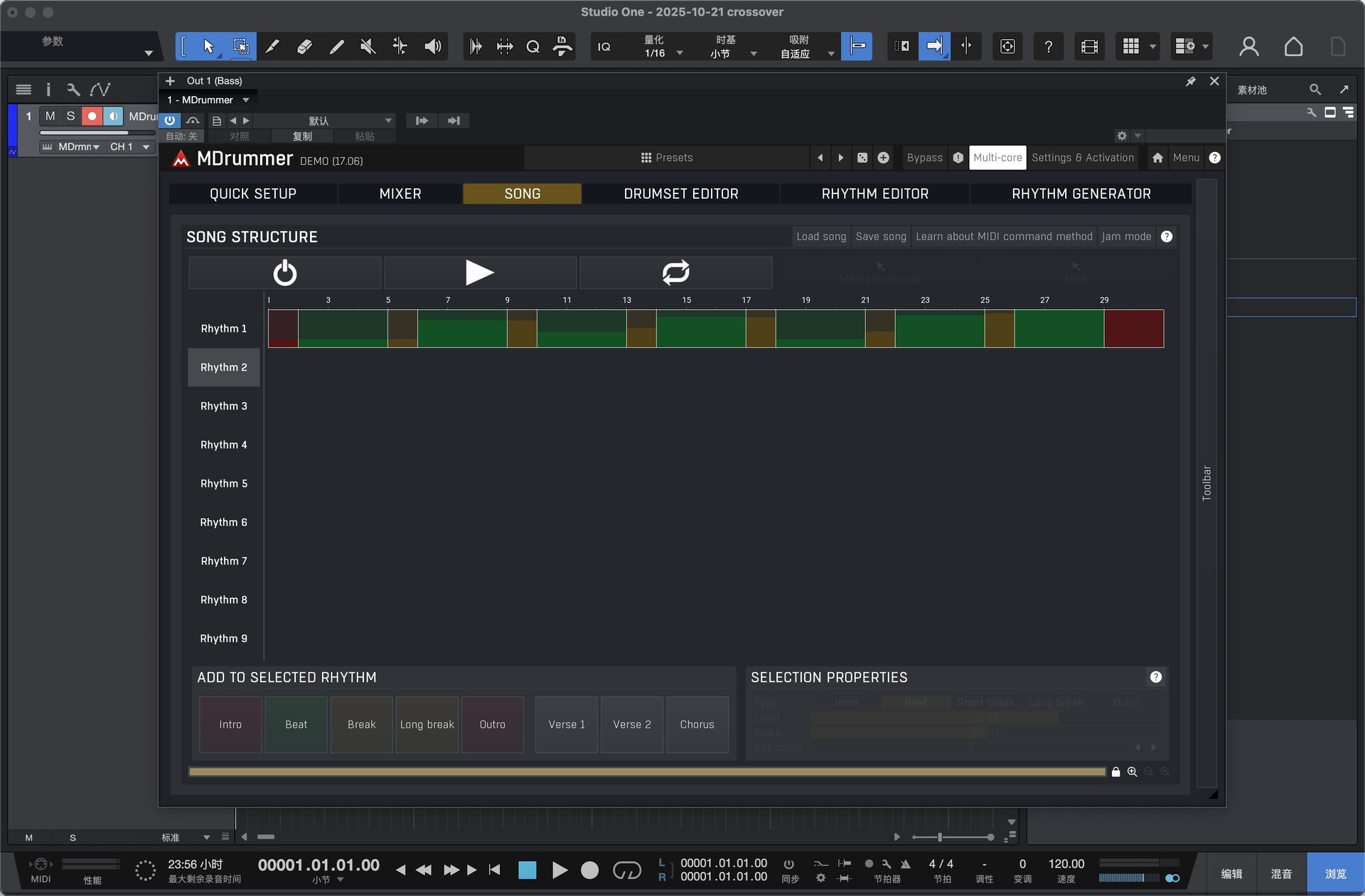Click the song loop icon
1365x896 pixels.
point(675,273)
